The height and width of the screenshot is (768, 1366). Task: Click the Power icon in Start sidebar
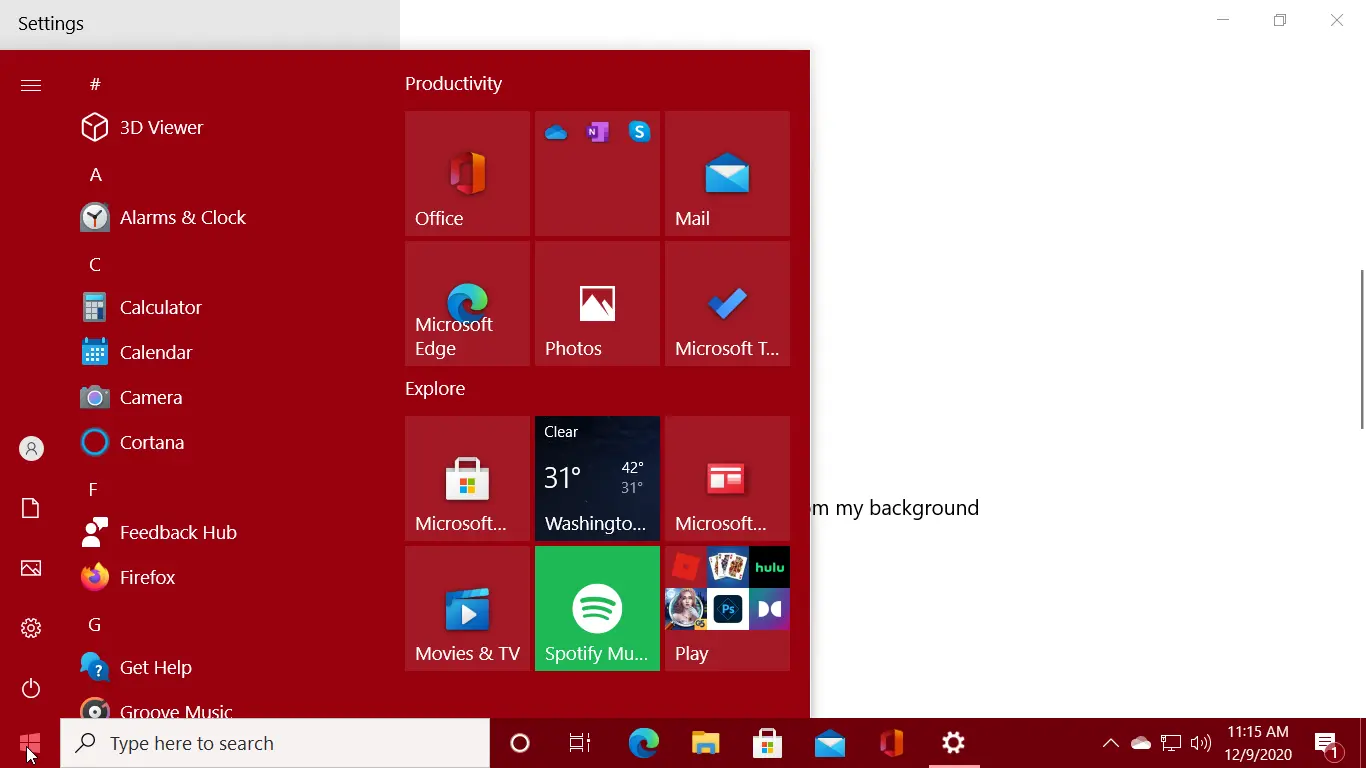(31, 688)
